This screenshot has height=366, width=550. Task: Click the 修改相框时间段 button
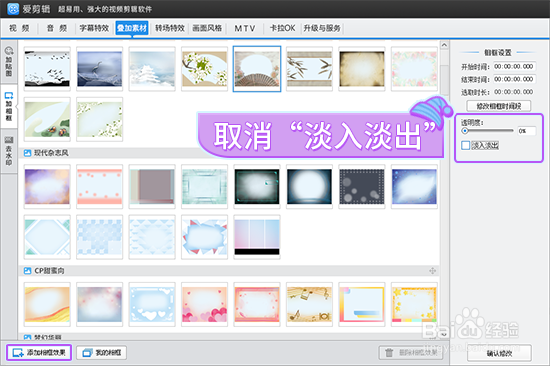(x=498, y=106)
